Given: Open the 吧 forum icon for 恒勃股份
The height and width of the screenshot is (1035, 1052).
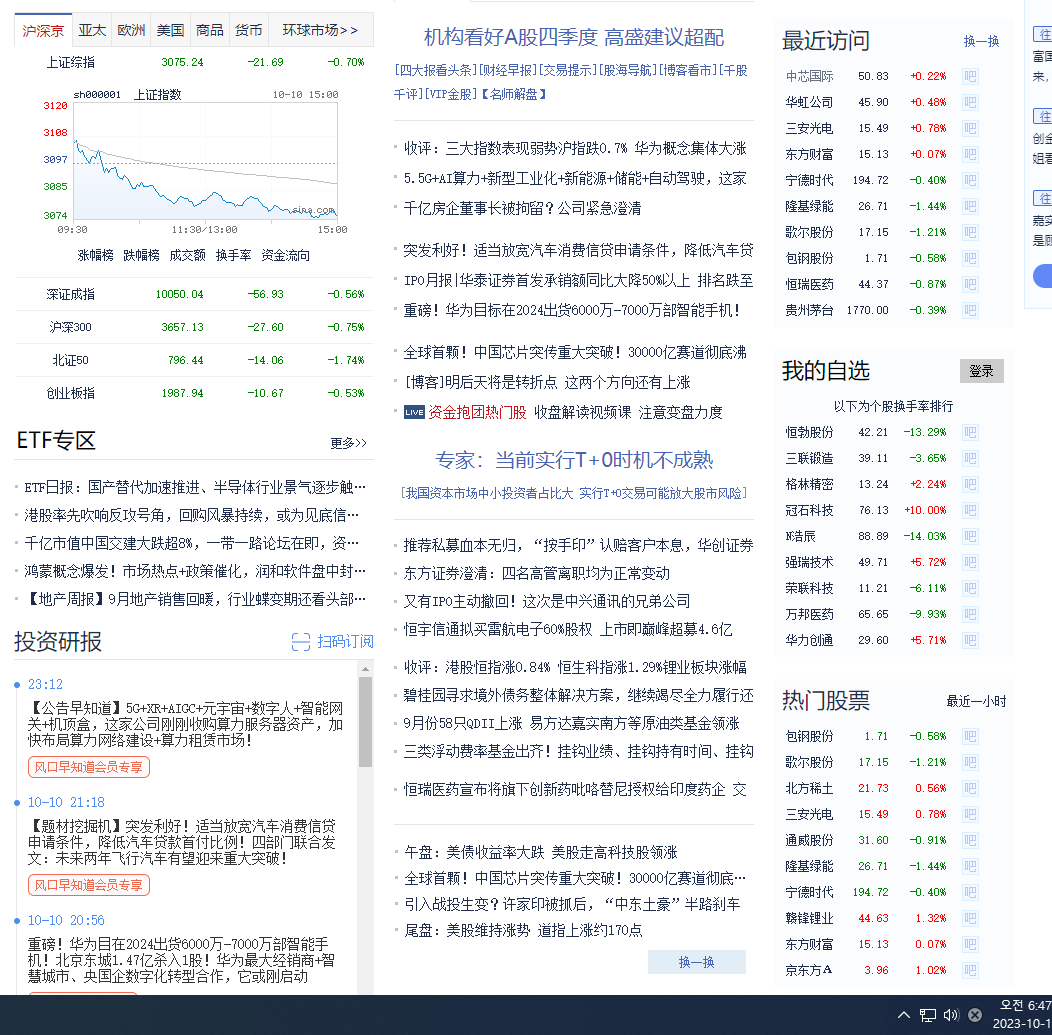Looking at the screenshot, I should (969, 433).
